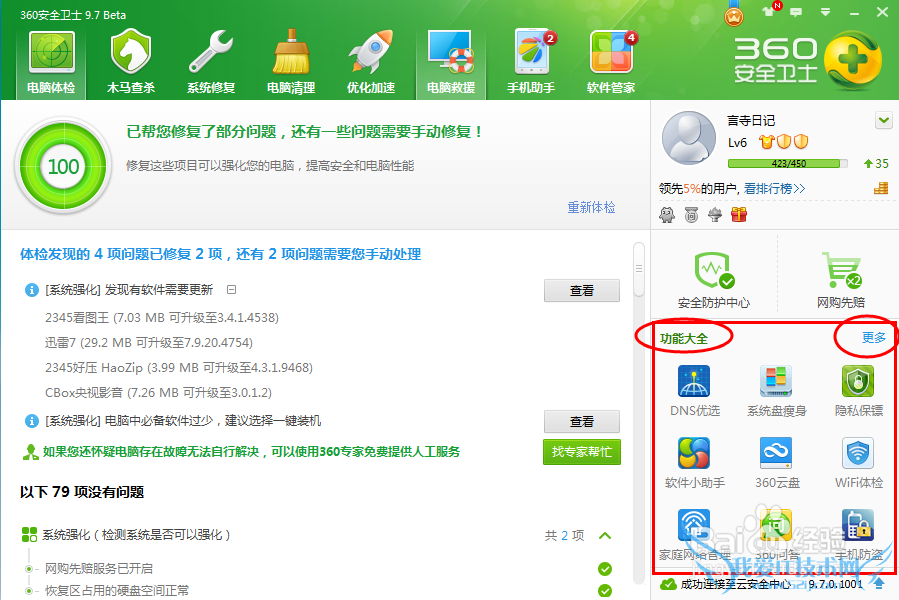Click the 系统强化 four-square icon
Viewport: 899px width, 600px height.
tap(29, 535)
